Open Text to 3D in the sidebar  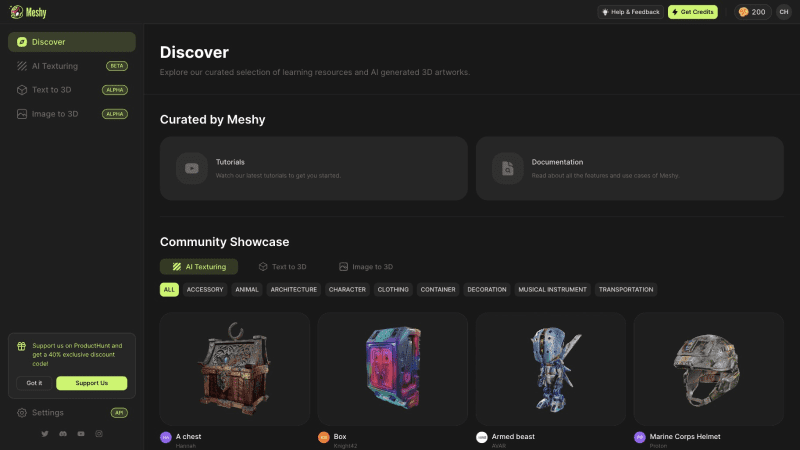pyautogui.click(x=51, y=90)
